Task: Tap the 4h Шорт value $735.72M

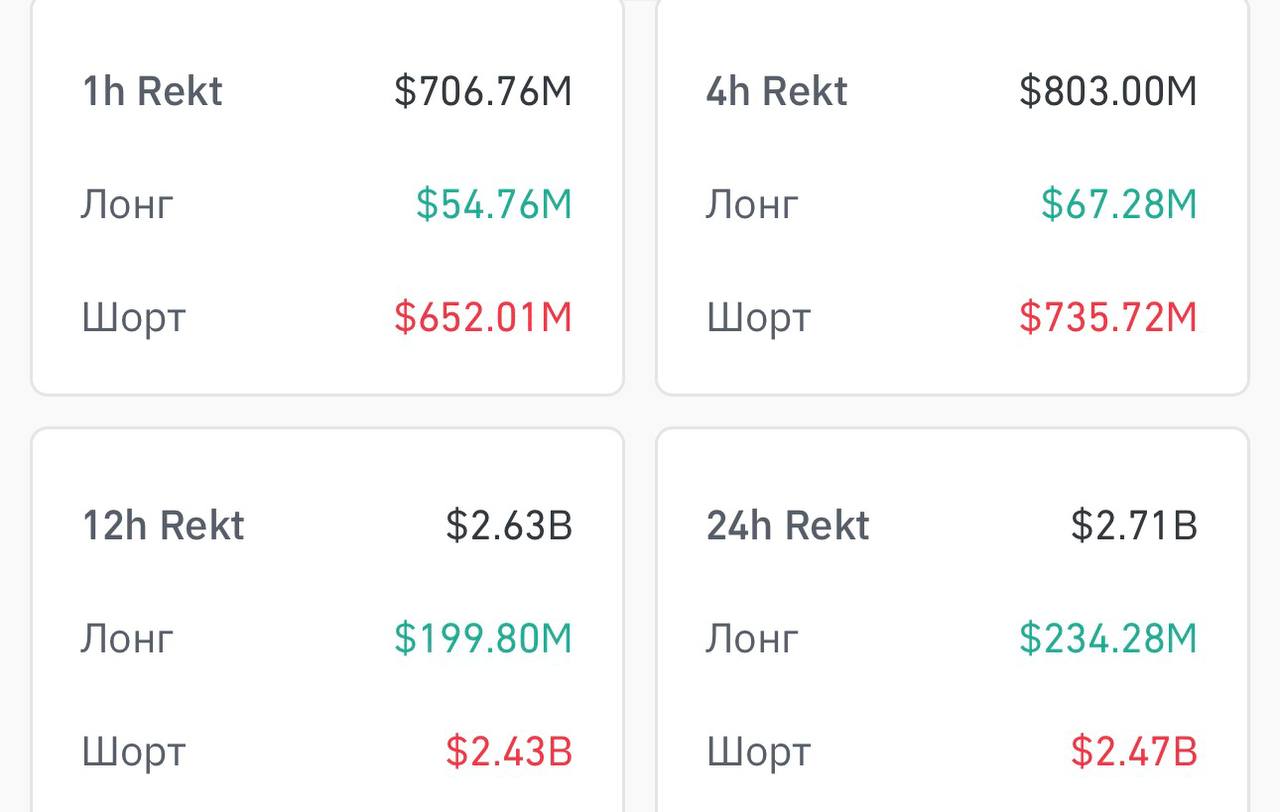Action: 1108,317
